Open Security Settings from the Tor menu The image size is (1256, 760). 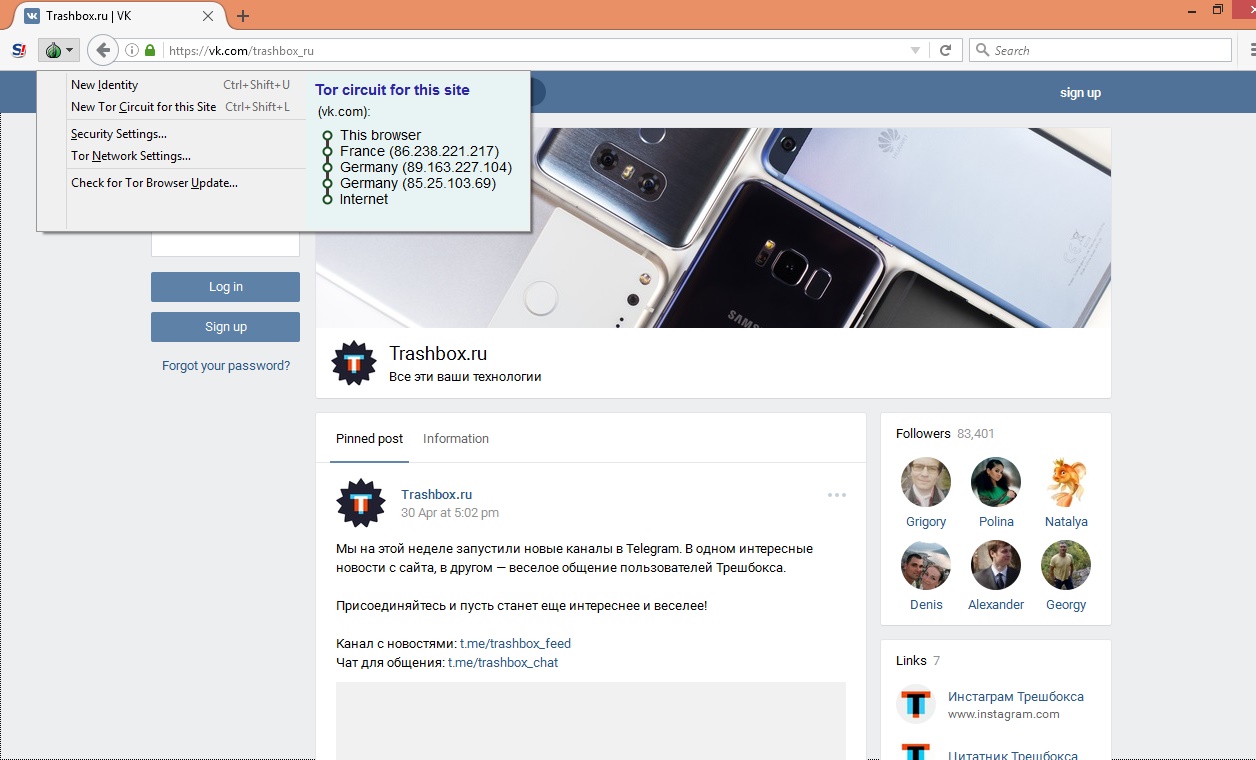point(171,134)
